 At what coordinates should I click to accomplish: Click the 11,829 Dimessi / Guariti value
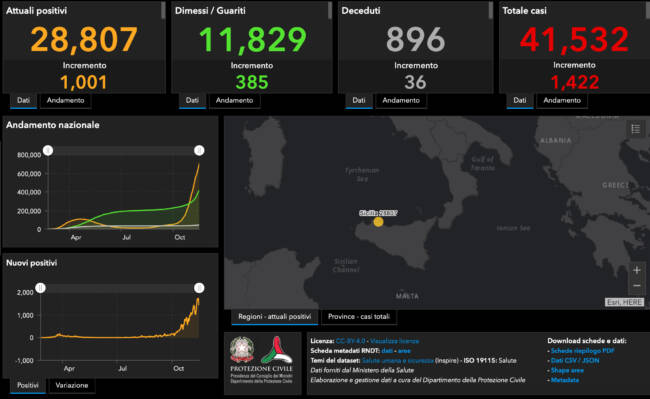pos(252,39)
